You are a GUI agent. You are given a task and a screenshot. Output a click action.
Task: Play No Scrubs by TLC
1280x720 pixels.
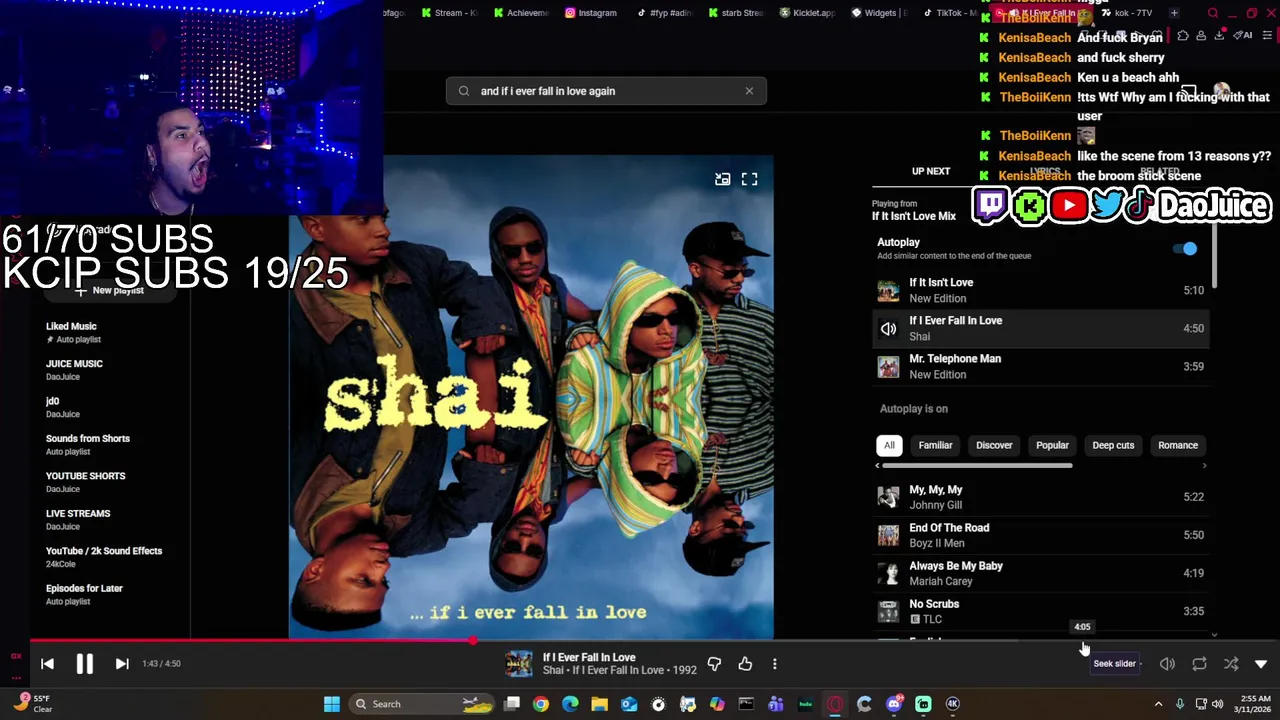1040,611
